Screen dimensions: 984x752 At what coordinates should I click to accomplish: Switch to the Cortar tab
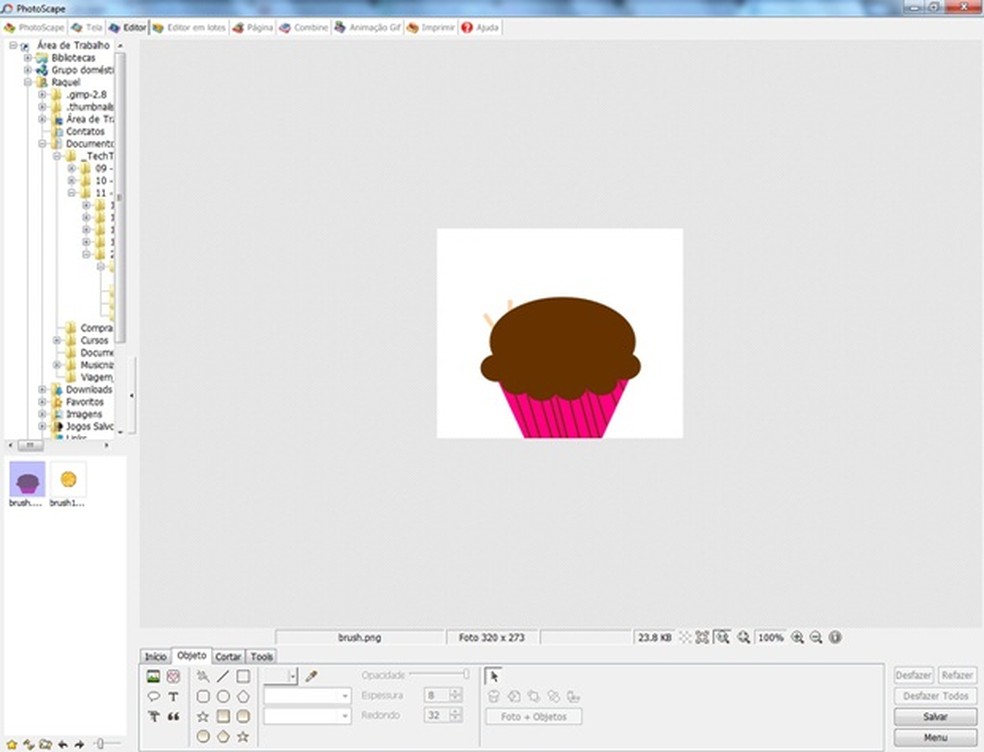pyautogui.click(x=228, y=657)
